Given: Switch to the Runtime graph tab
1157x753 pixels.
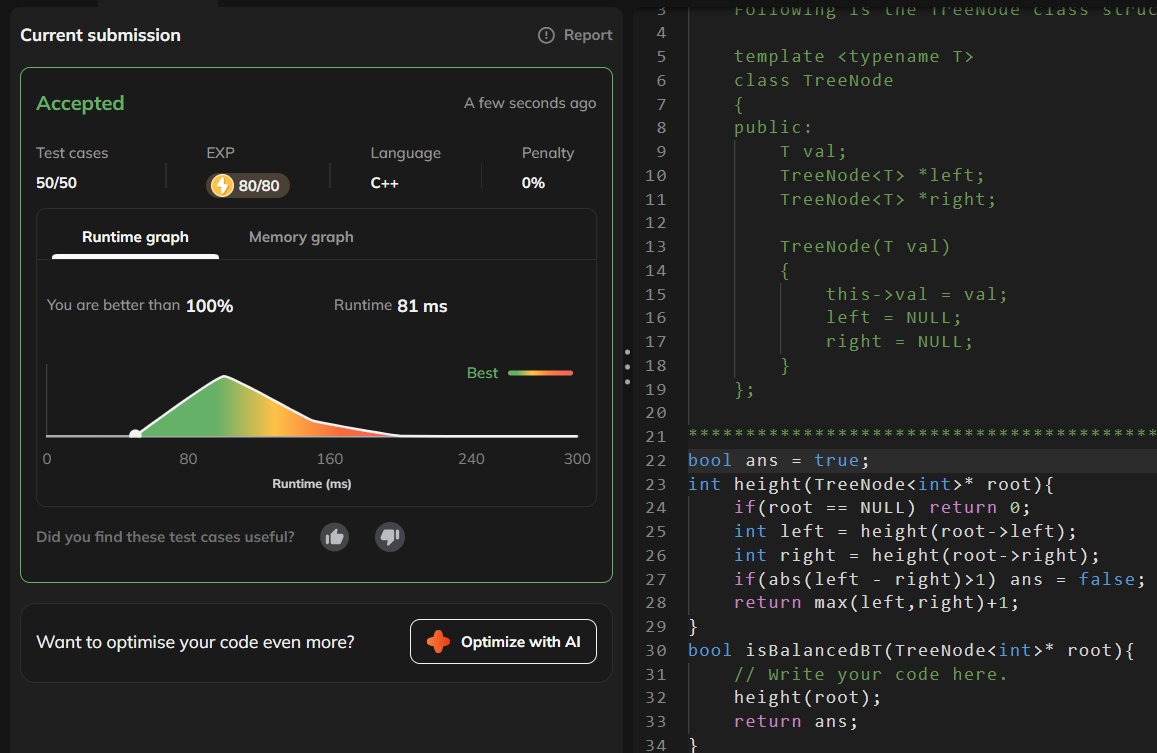Looking at the screenshot, I should (x=135, y=237).
